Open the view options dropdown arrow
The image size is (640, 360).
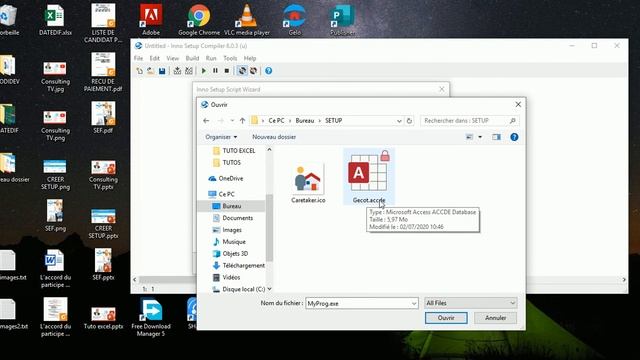[x=480, y=137]
